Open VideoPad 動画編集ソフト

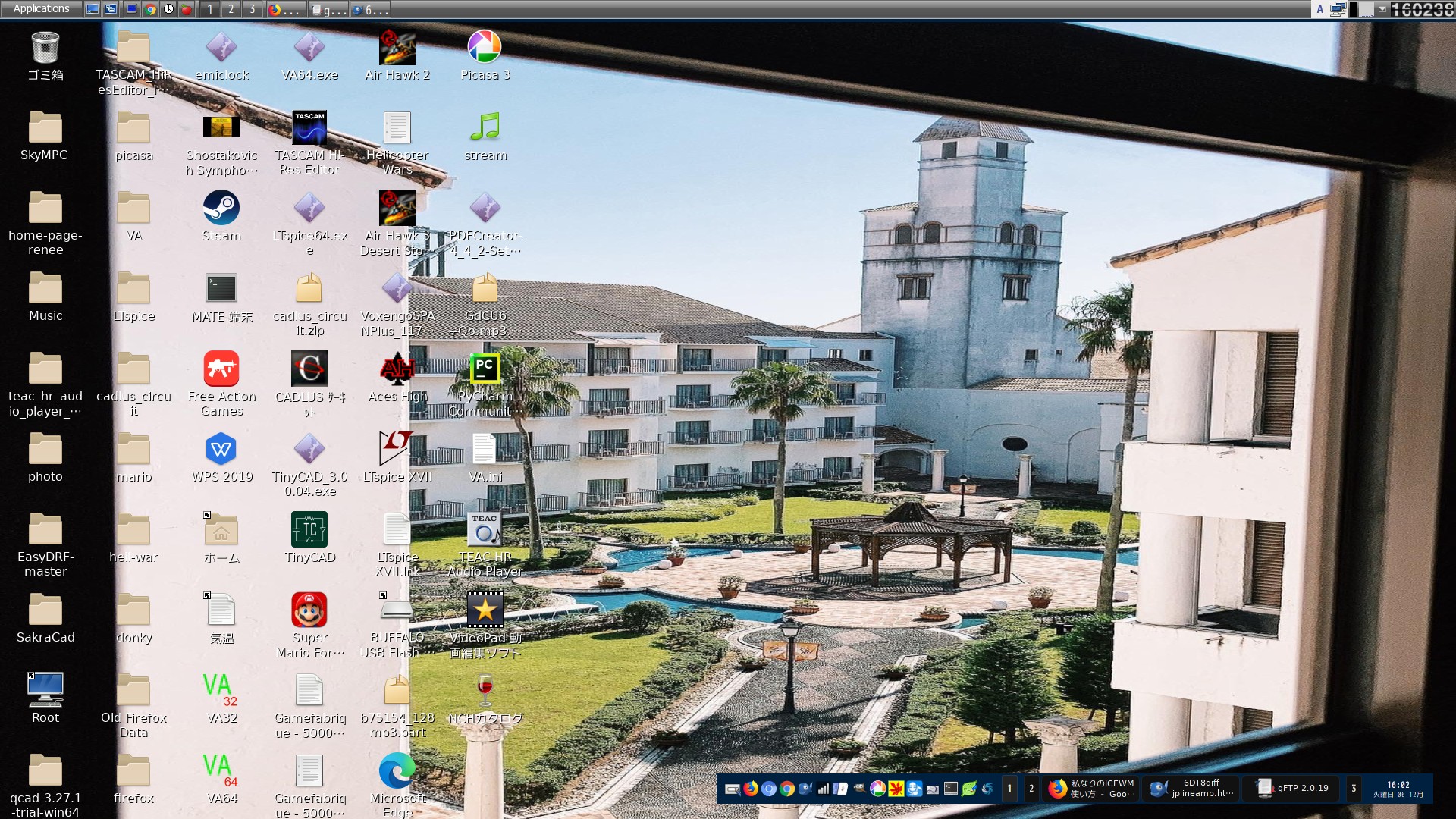click(485, 609)
